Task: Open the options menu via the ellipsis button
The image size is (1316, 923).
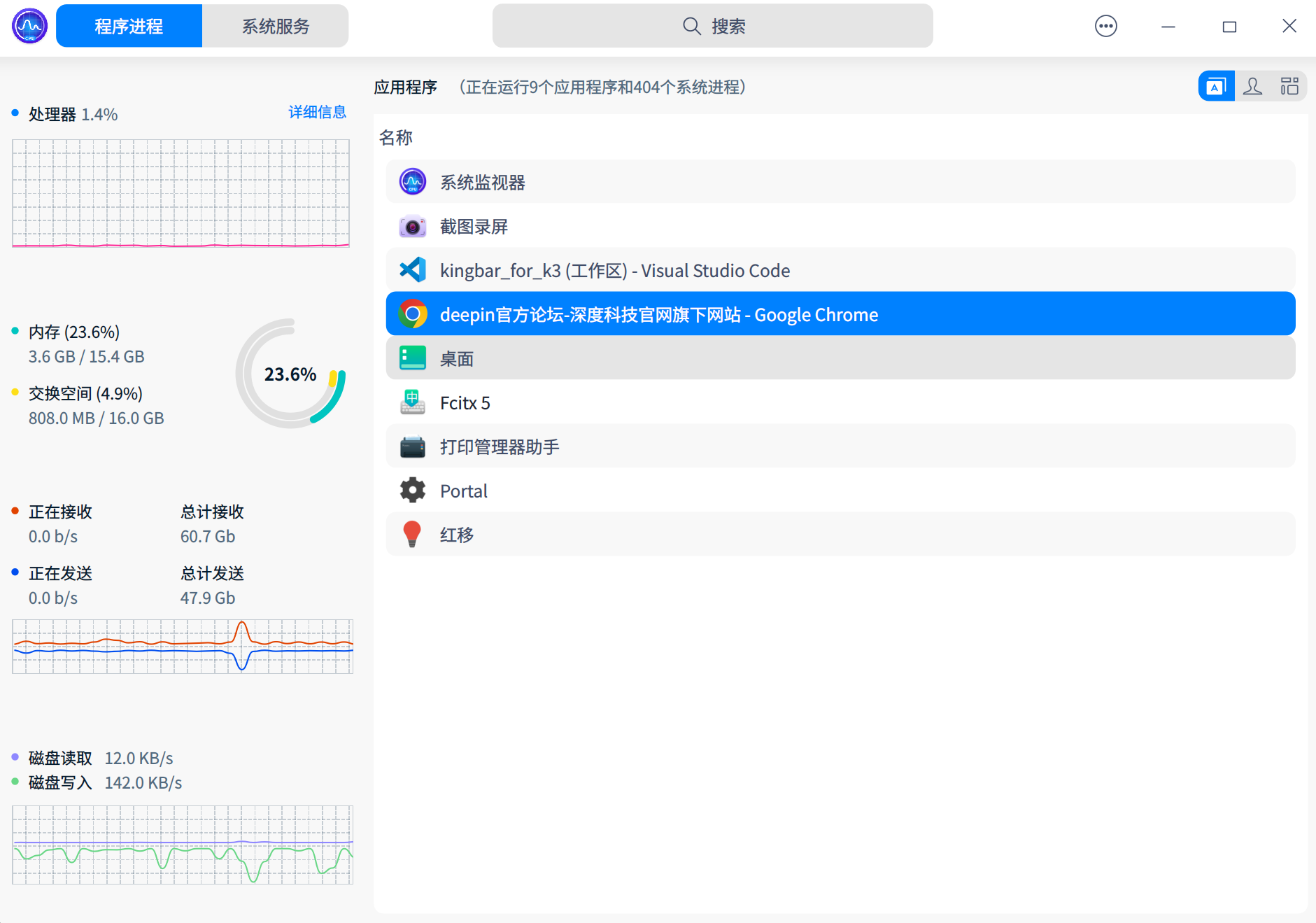Action: pyautogui.click(x=1105, y=25)
